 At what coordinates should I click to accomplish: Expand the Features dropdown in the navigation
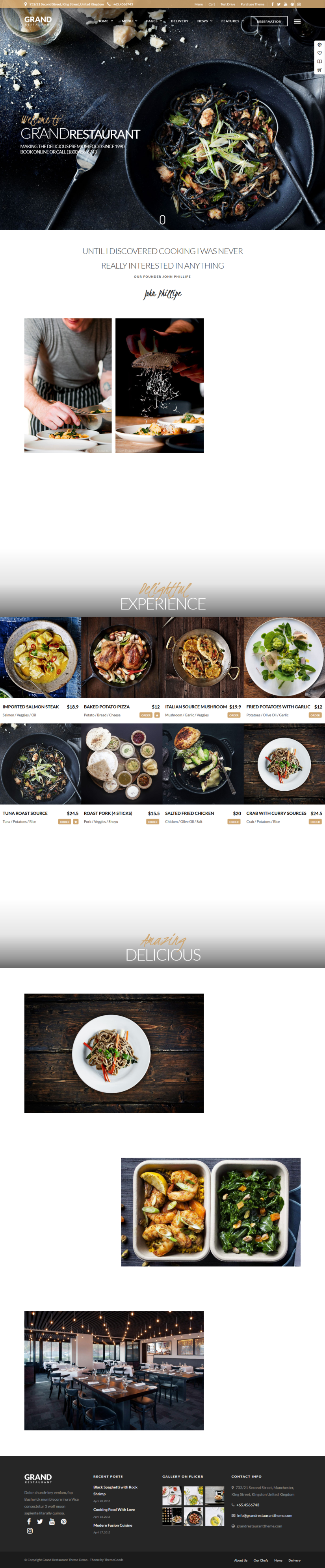232,21
